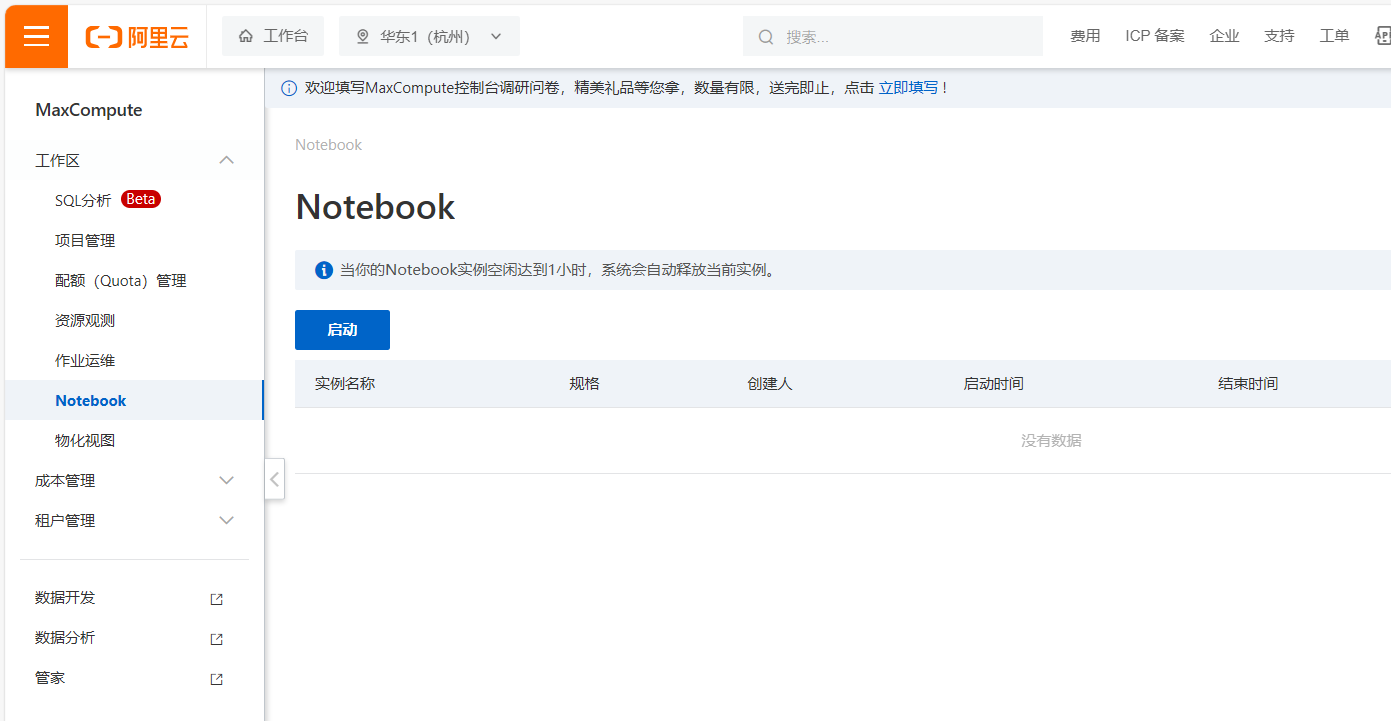Click the large Notebook page heading
The width and height of the screenshot is (1391, 721).
(375, 207)
